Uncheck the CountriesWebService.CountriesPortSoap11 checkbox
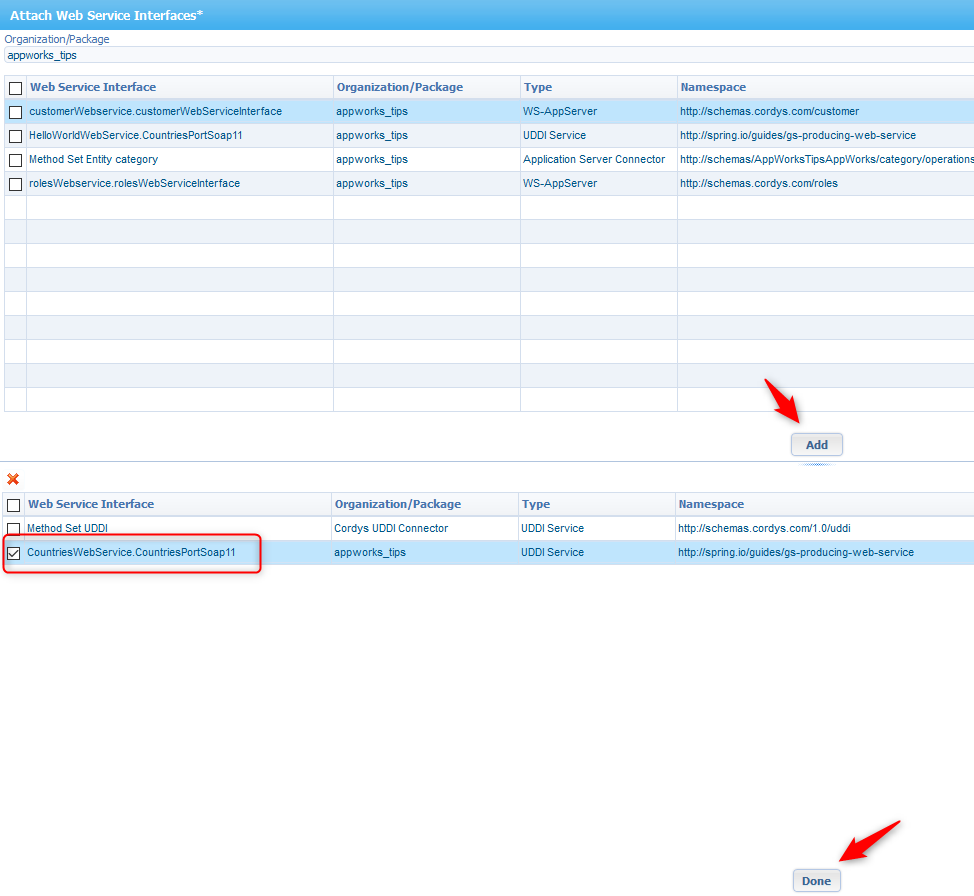This screenshot has width=974, height=896. pyautogui.click(x=13, y=553)
